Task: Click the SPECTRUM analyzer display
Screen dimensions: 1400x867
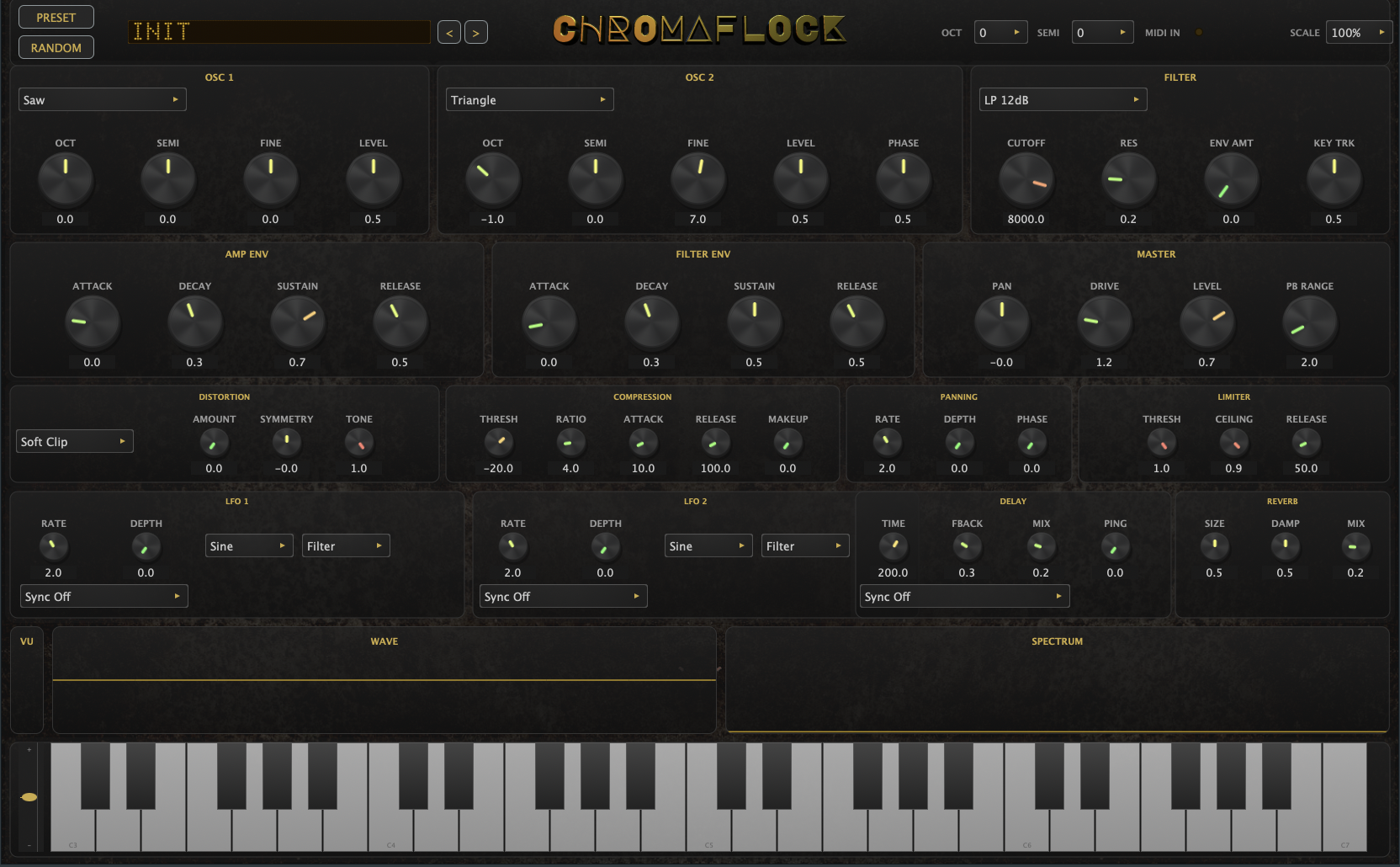Action: [x=1058, y=680]
